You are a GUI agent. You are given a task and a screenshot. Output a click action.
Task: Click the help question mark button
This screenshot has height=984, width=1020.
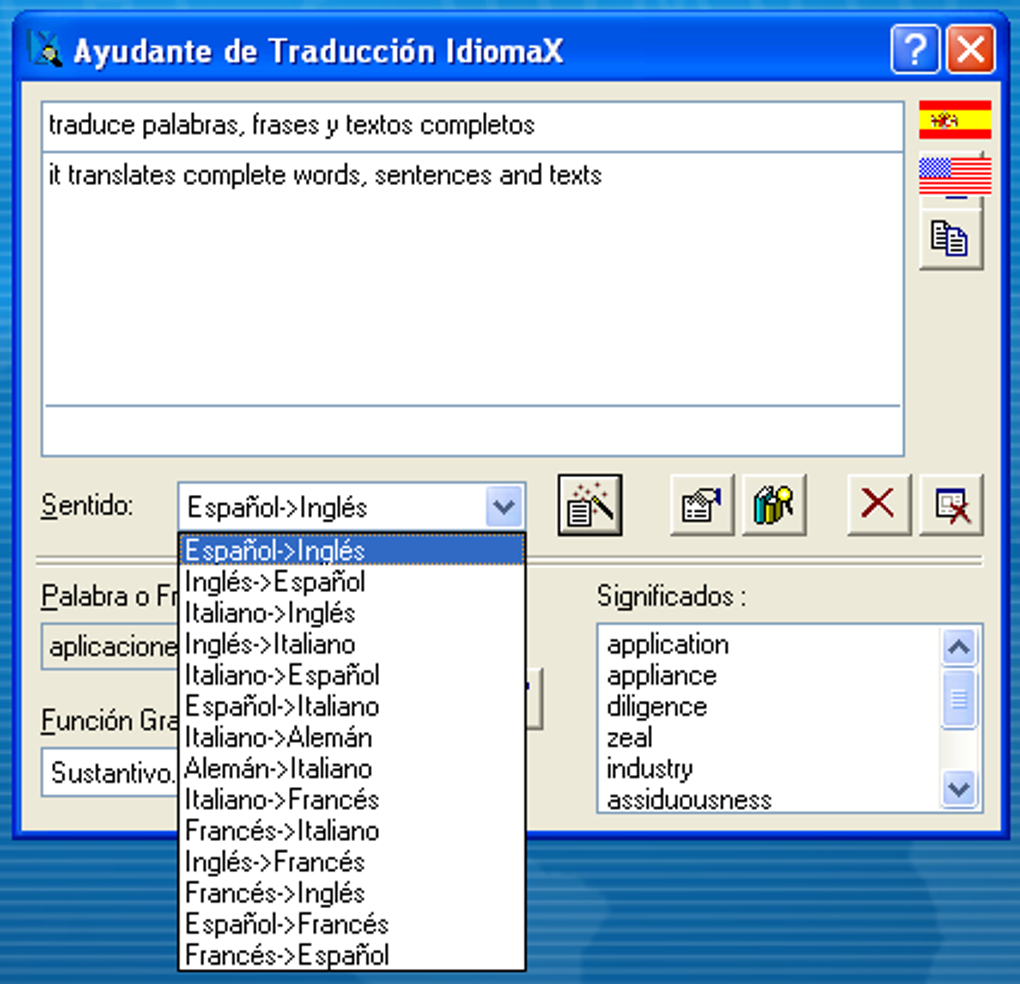(915, 49)
